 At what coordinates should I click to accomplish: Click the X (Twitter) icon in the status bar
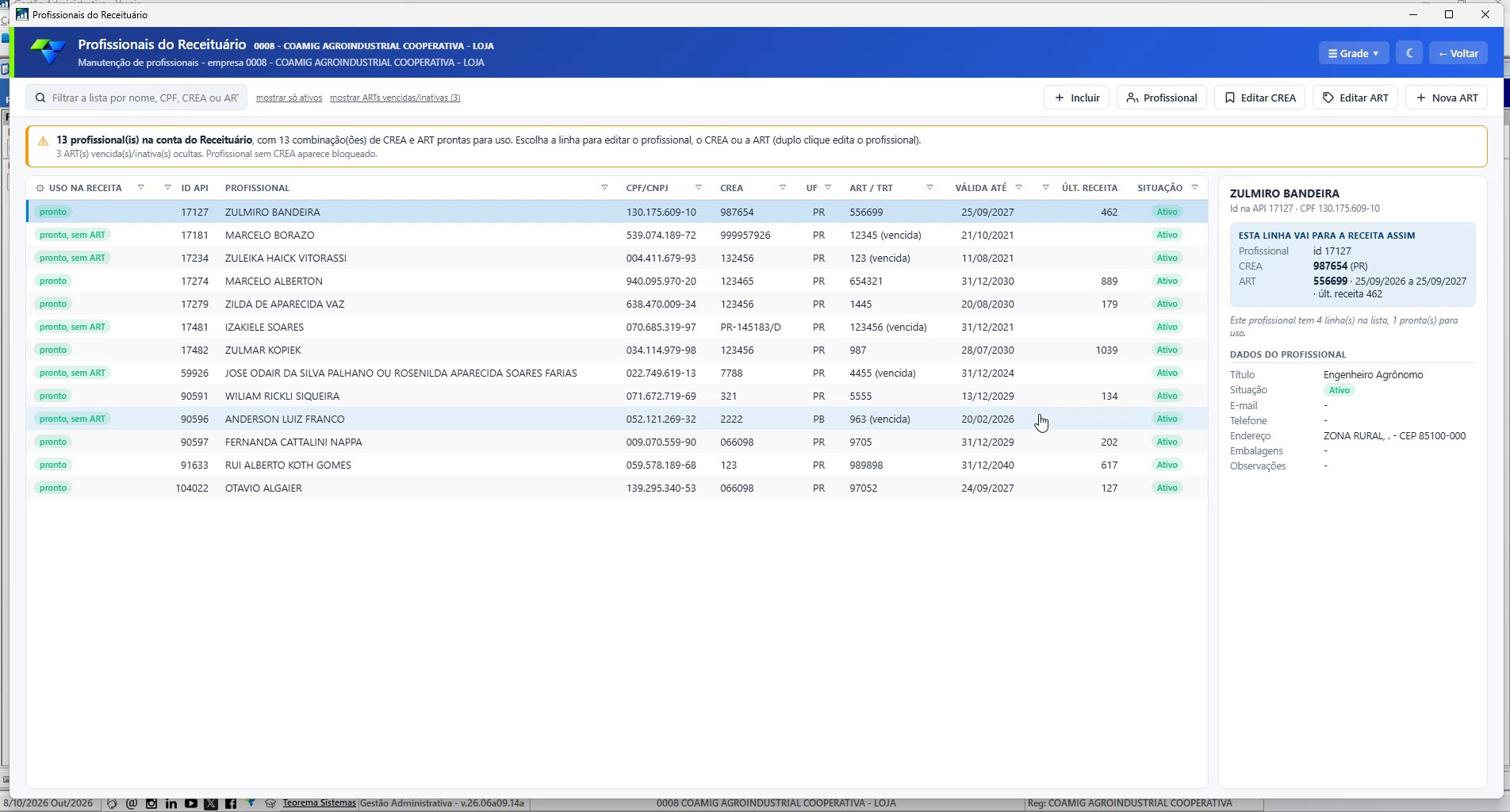click(211, 803)
